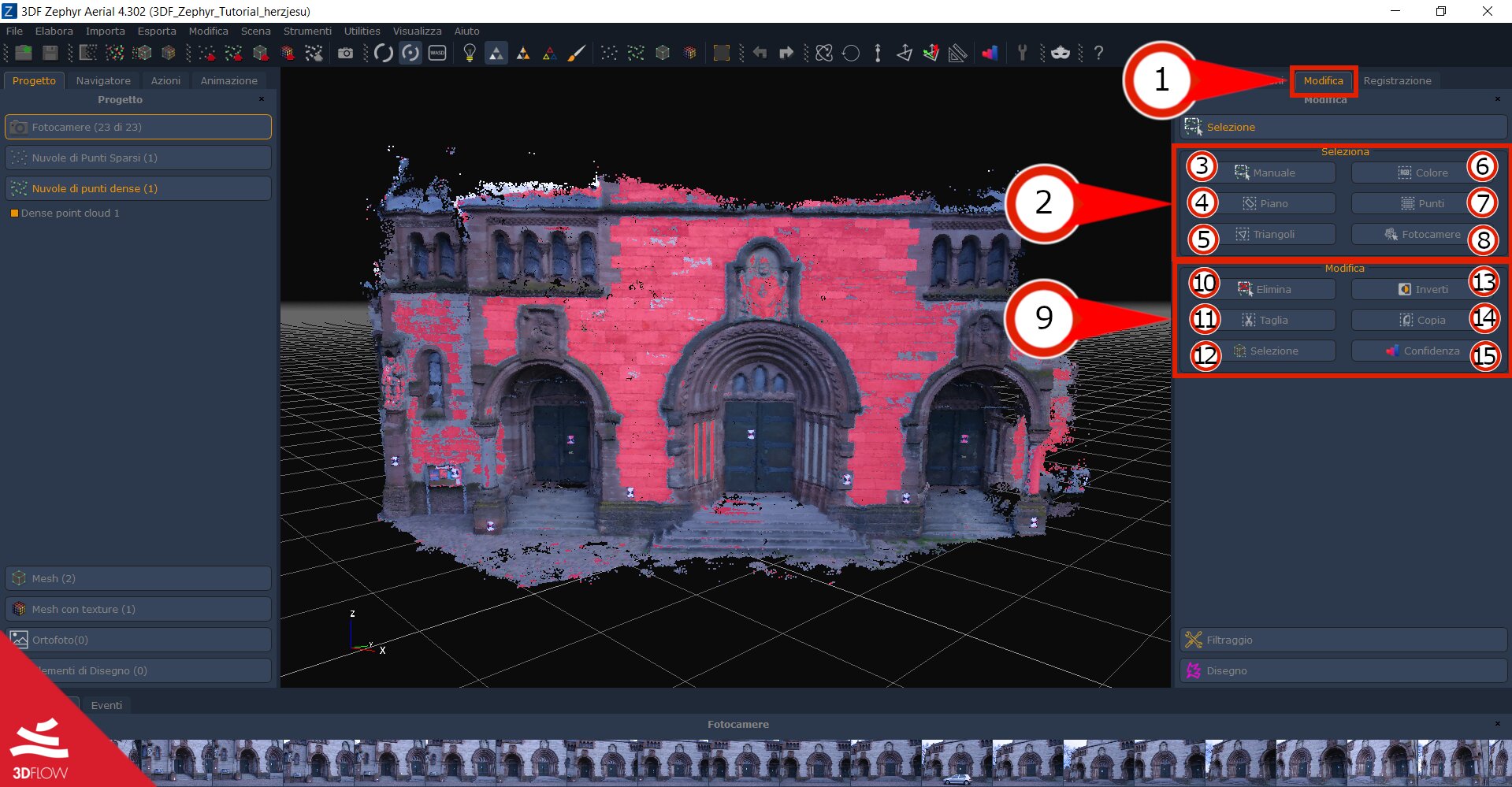
Task: Click the question mark help icon
Action: pos(1098,53)
